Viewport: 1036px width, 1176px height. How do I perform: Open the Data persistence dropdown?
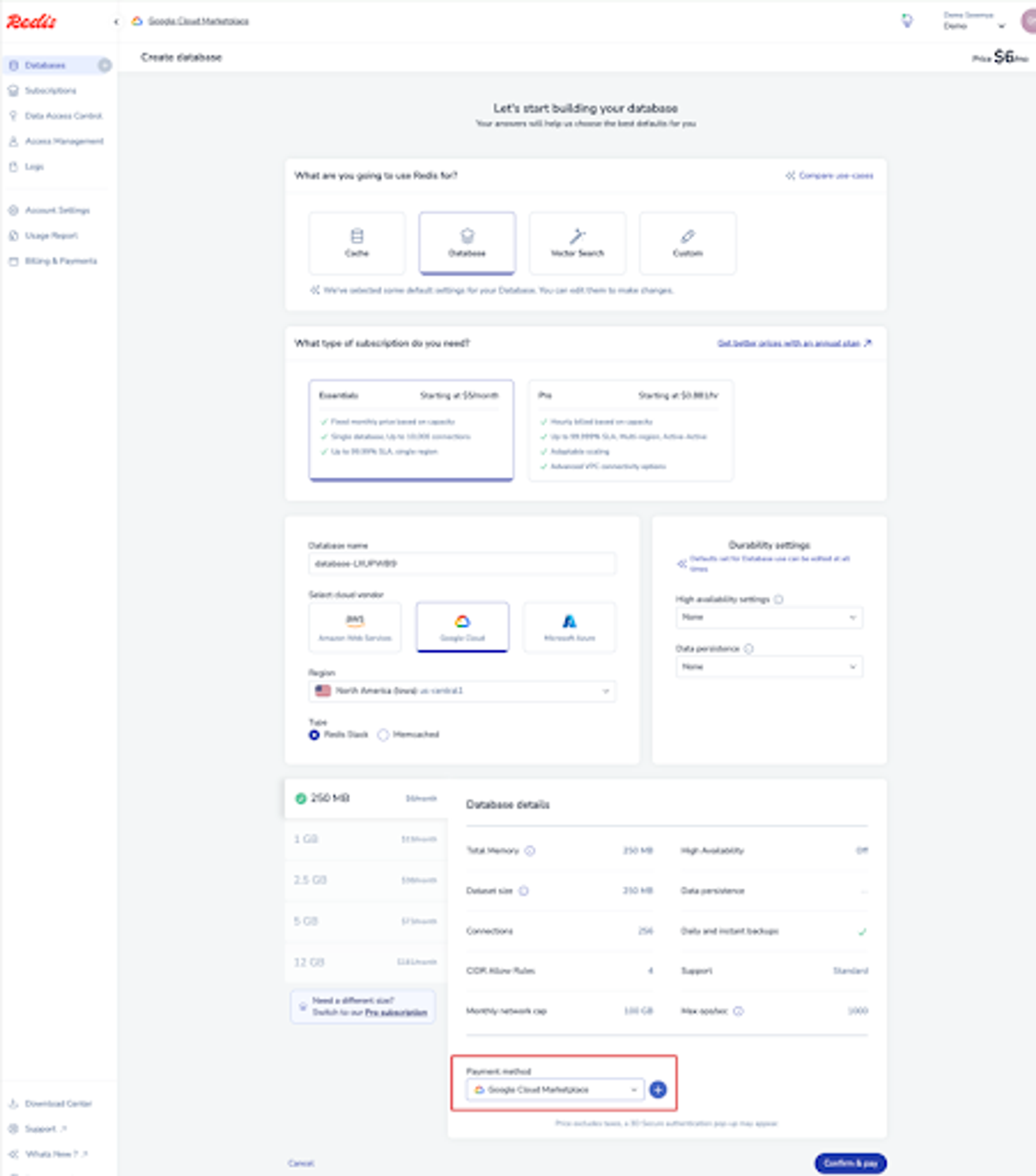(769, 667)
